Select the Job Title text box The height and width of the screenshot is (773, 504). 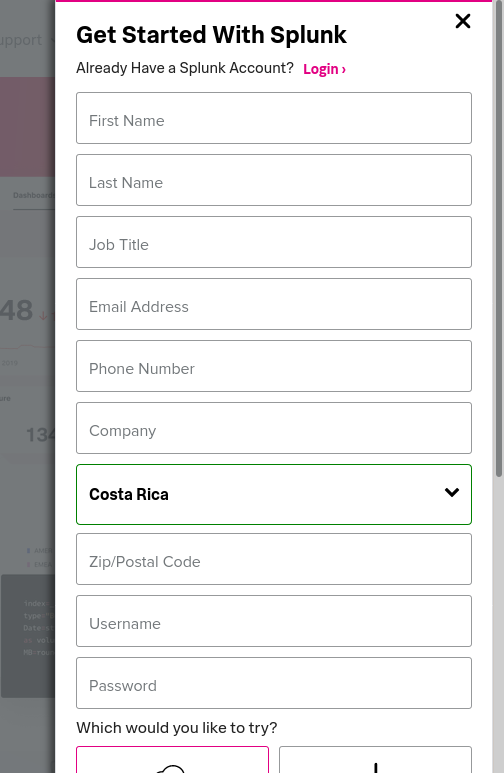pos(274,242)
